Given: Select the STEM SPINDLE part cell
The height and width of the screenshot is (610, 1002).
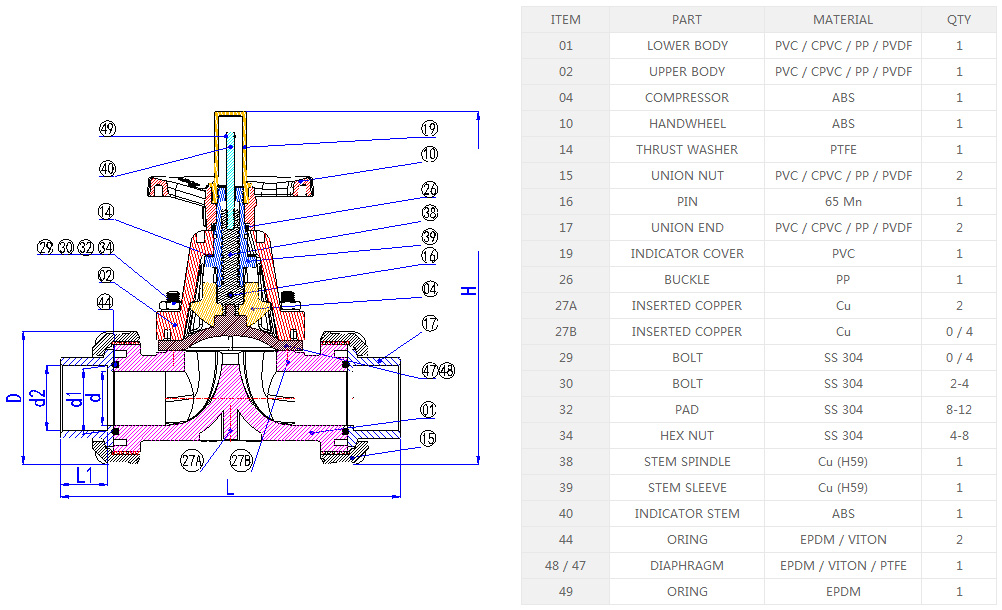Looking at the screenshot, I should click(687, 461).
